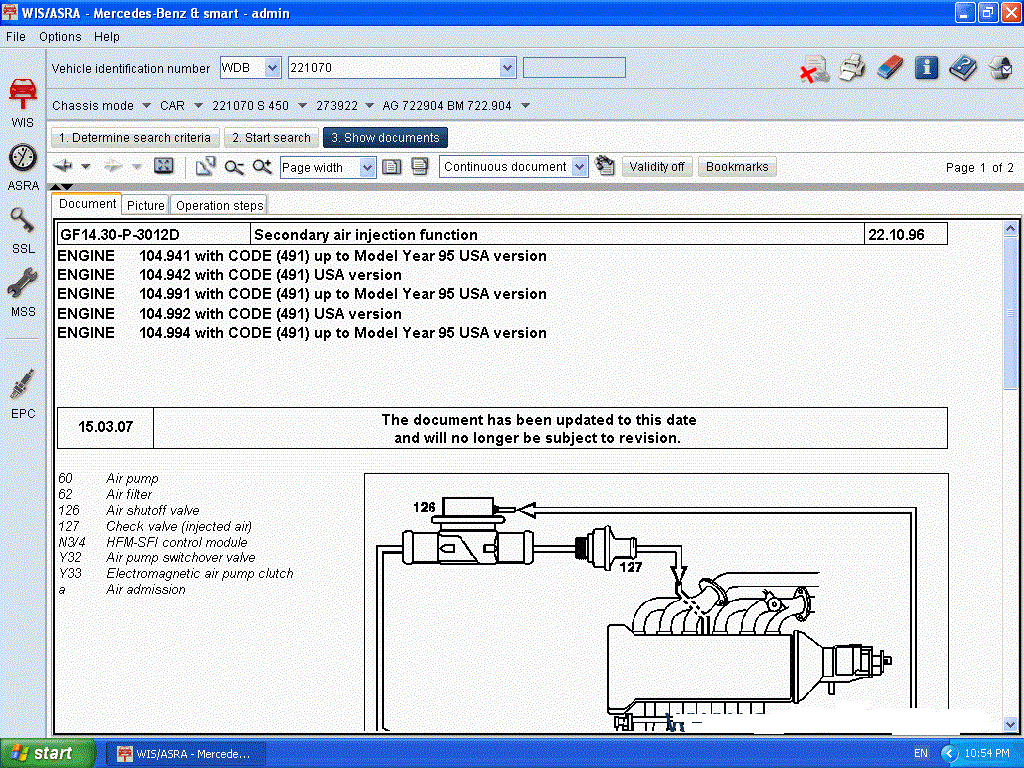Click the red eraser icon
The height and width of the screenshot is (768, 1024).
(x=889, y=68)
